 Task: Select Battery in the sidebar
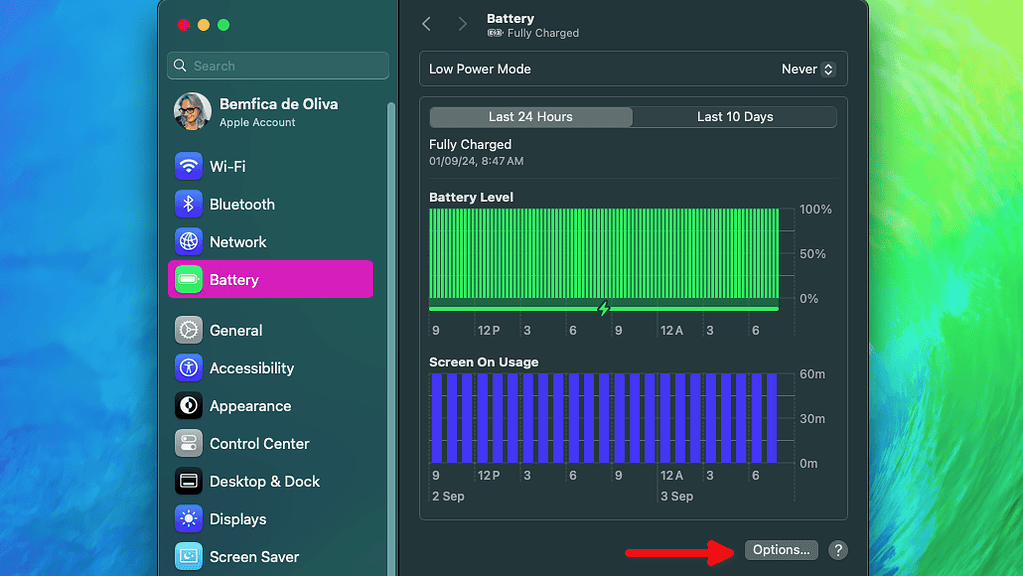click(x=270, y=280)
